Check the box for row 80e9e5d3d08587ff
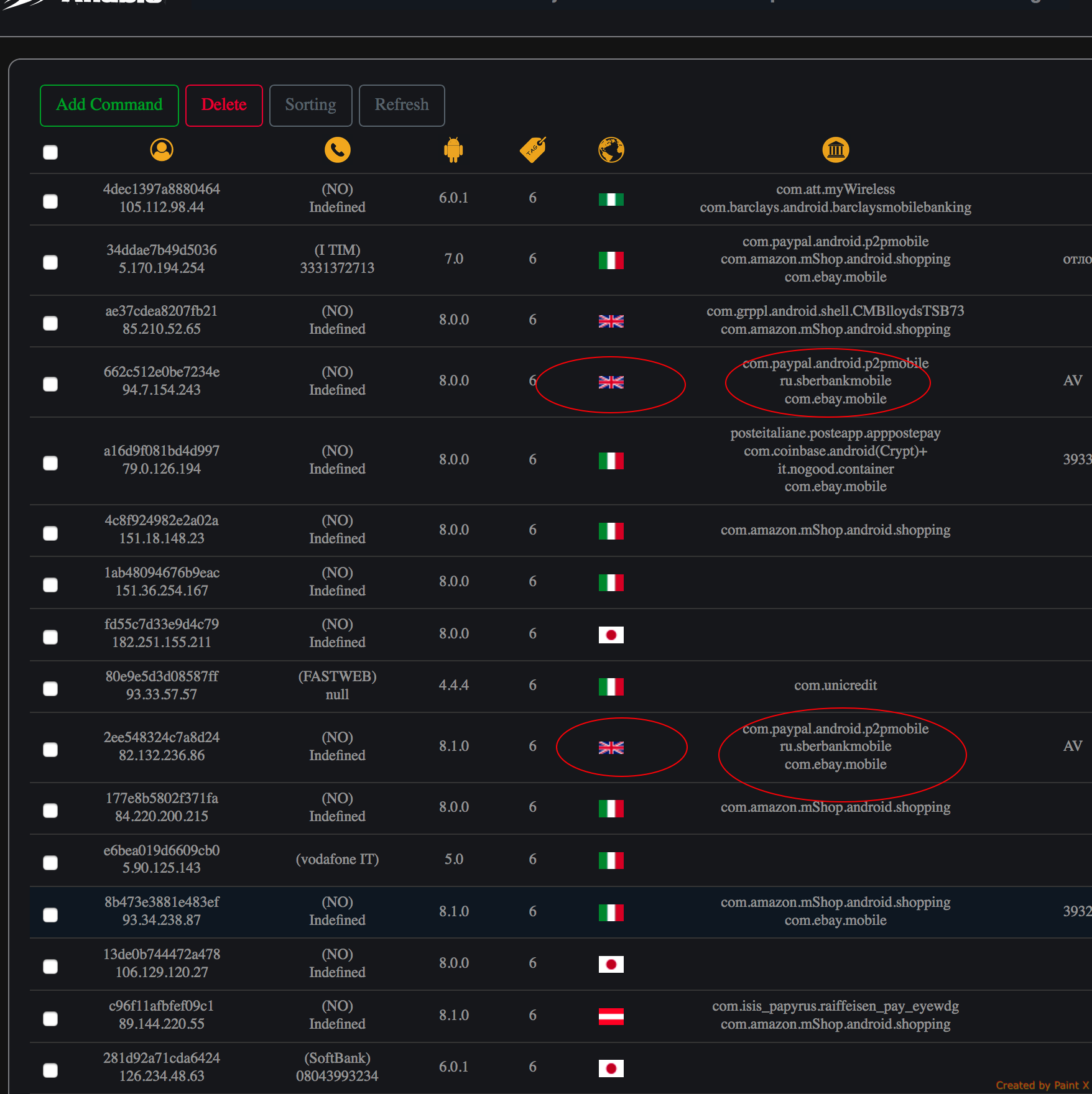The height and width of the screenshot is (1094, 1092). (50, 688)
